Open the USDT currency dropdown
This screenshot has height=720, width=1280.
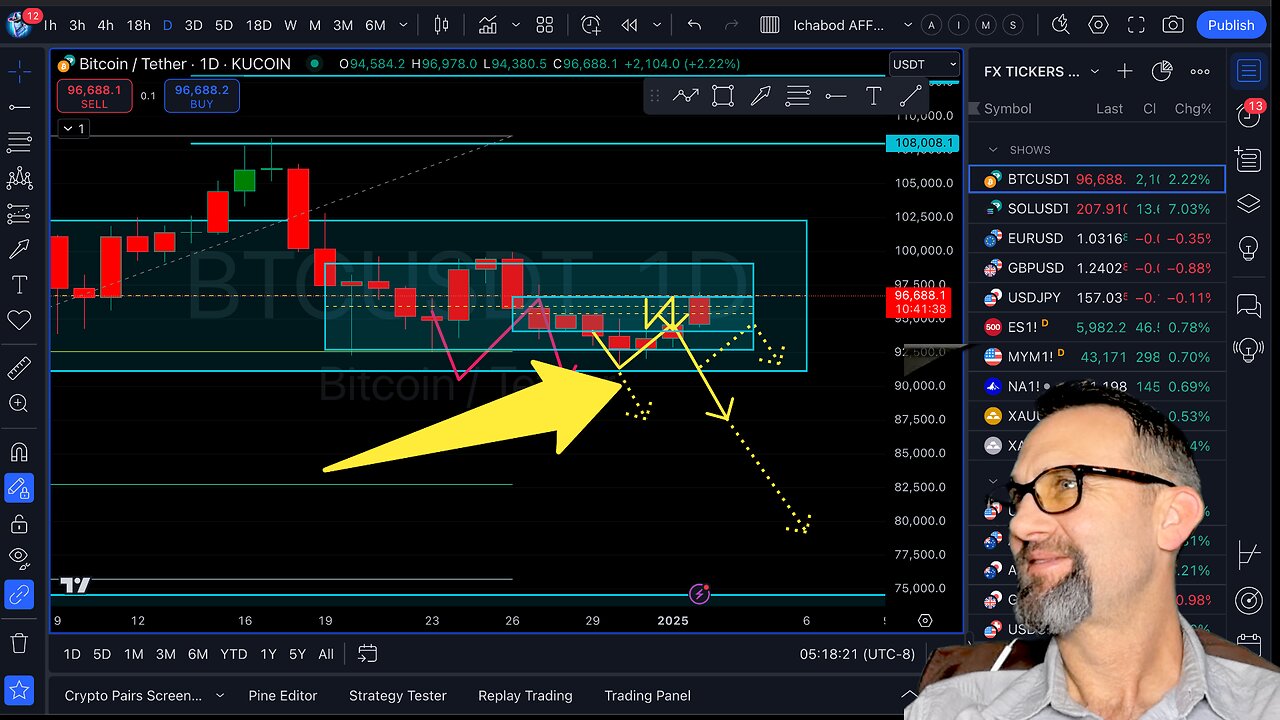[x=924, y=64]
